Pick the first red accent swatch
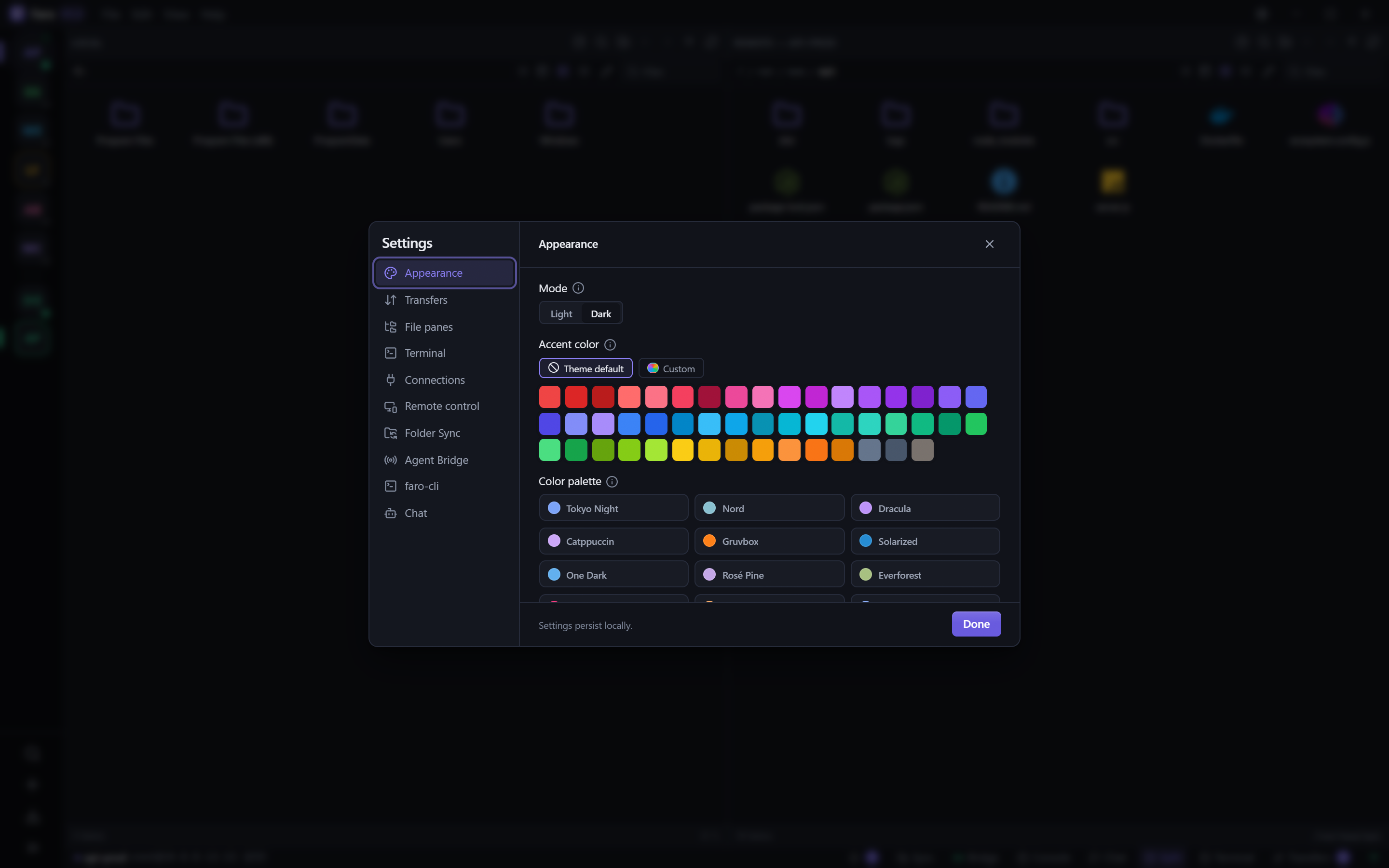1389x868 pixels. [x=549, y=397]
